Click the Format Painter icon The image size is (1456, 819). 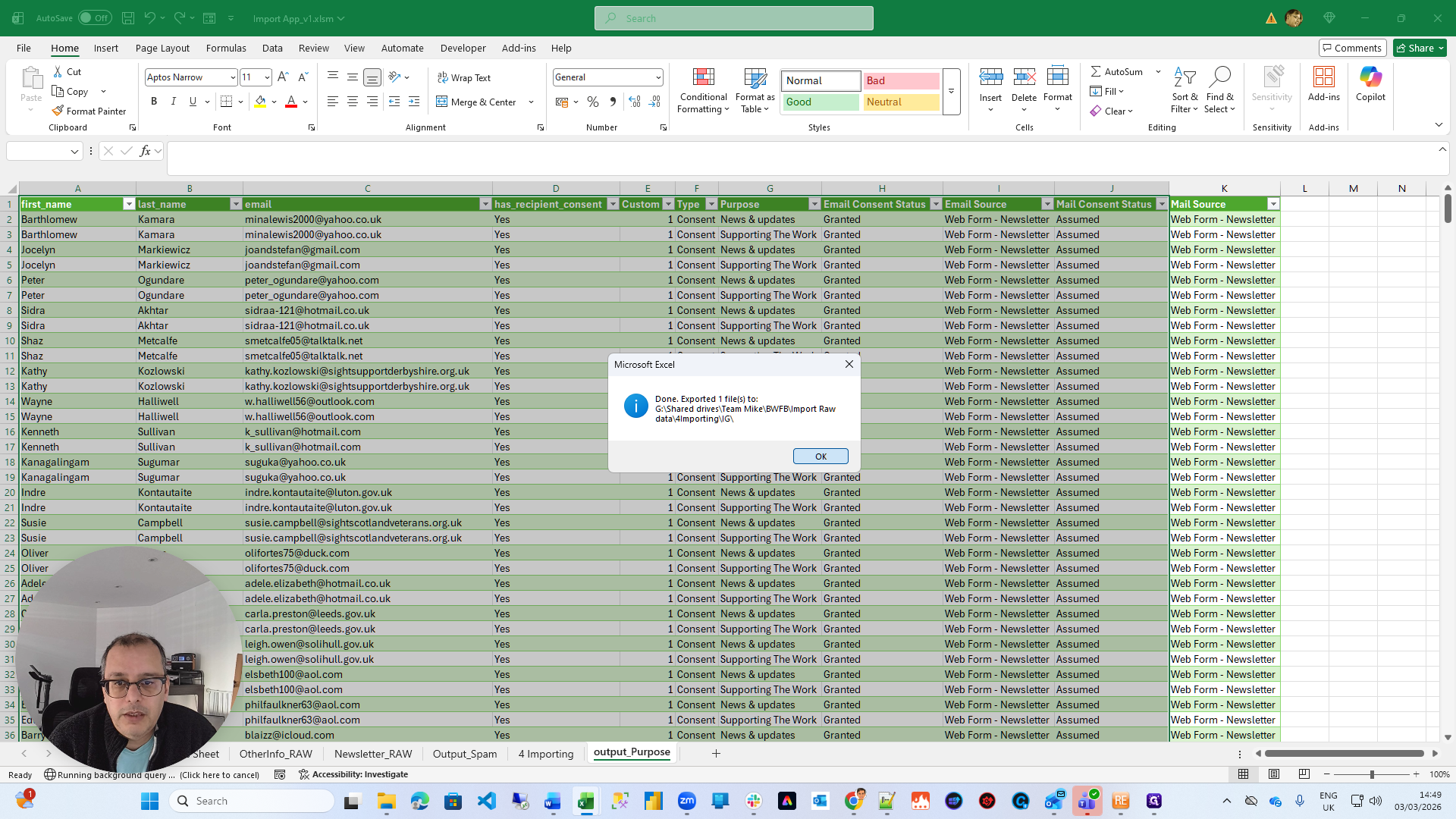58,111
